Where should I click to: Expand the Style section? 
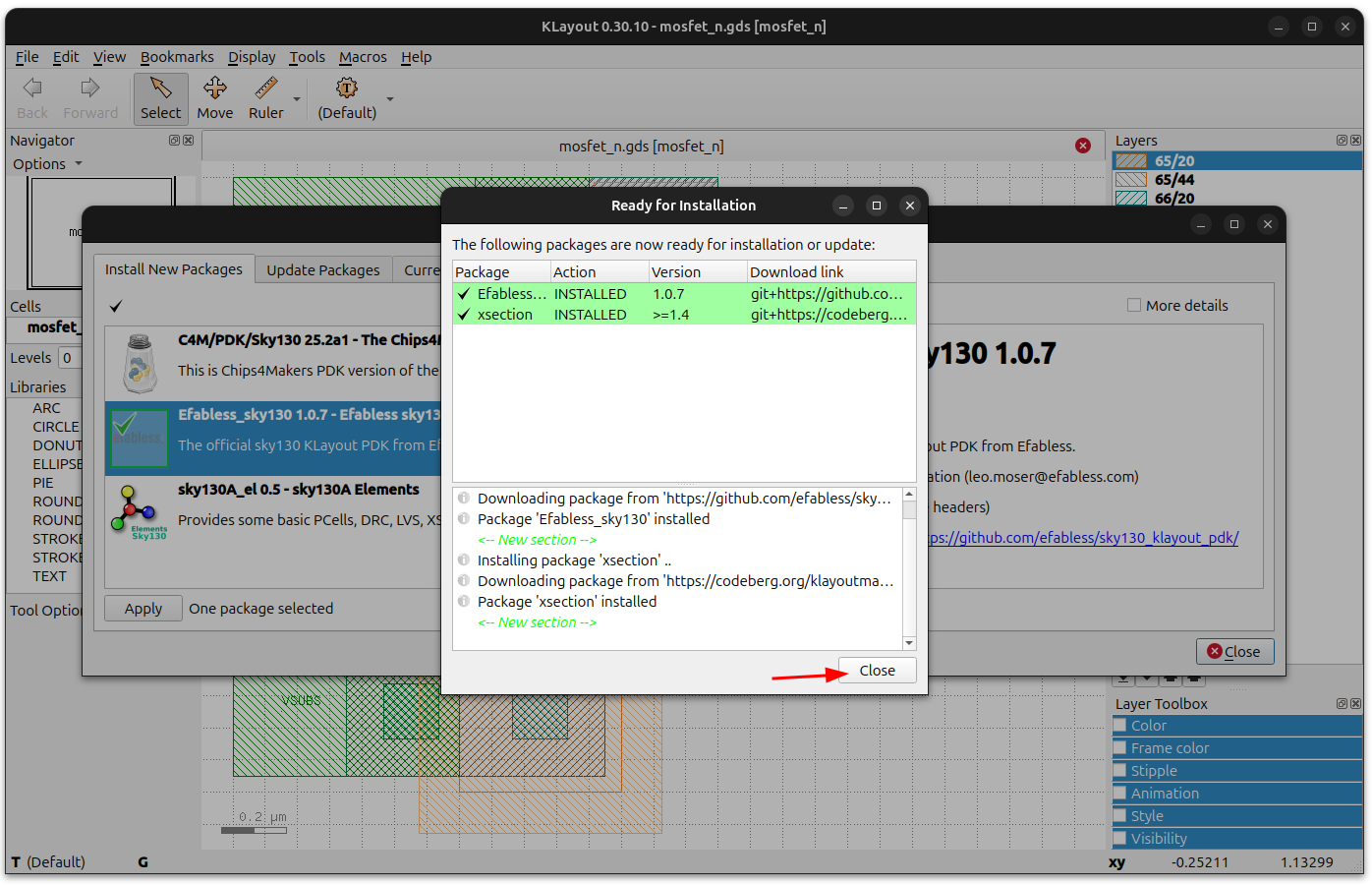tap(1237, 816)
